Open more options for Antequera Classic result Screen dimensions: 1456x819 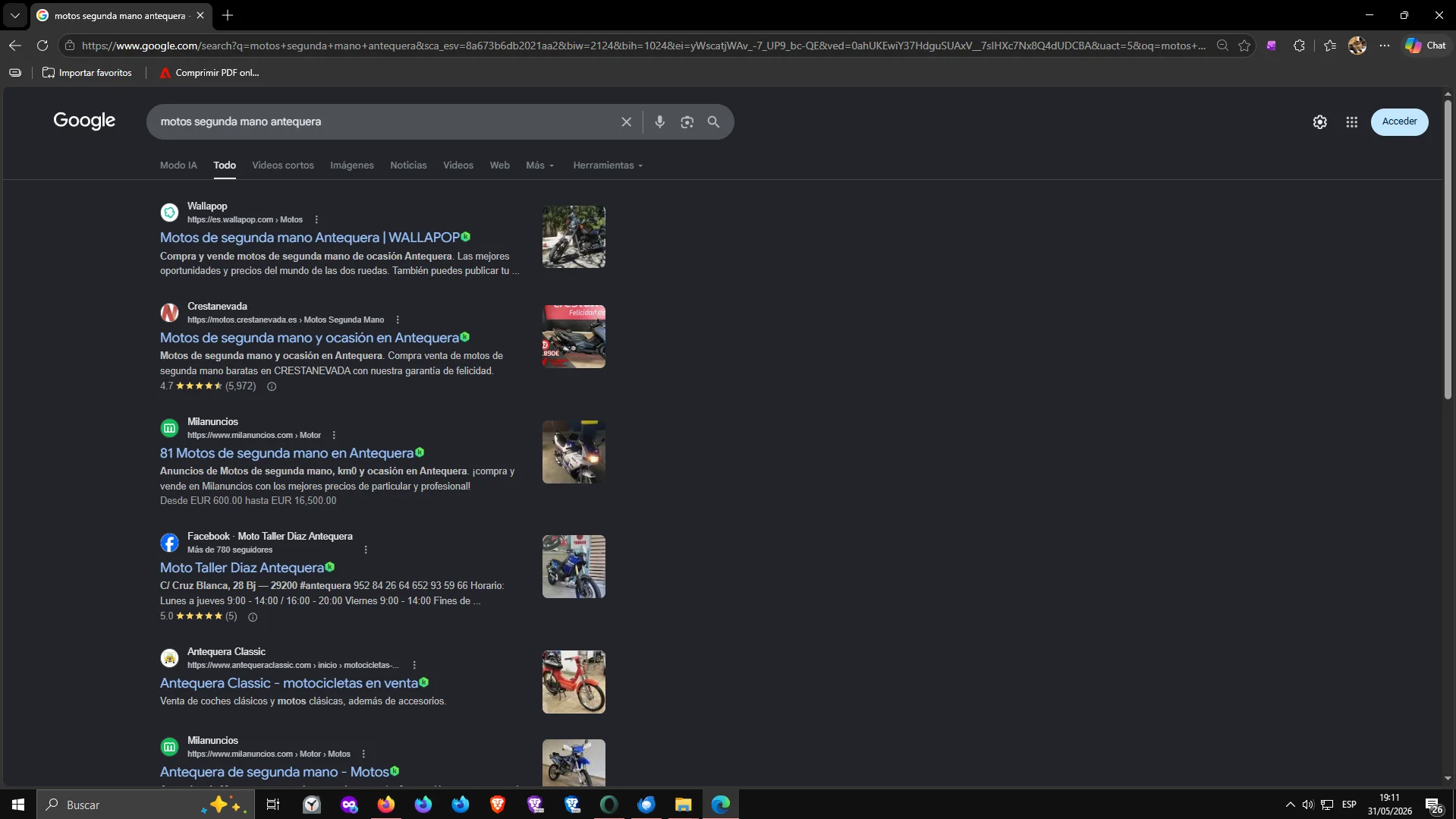pyautogui.click(x=414, y=666)
